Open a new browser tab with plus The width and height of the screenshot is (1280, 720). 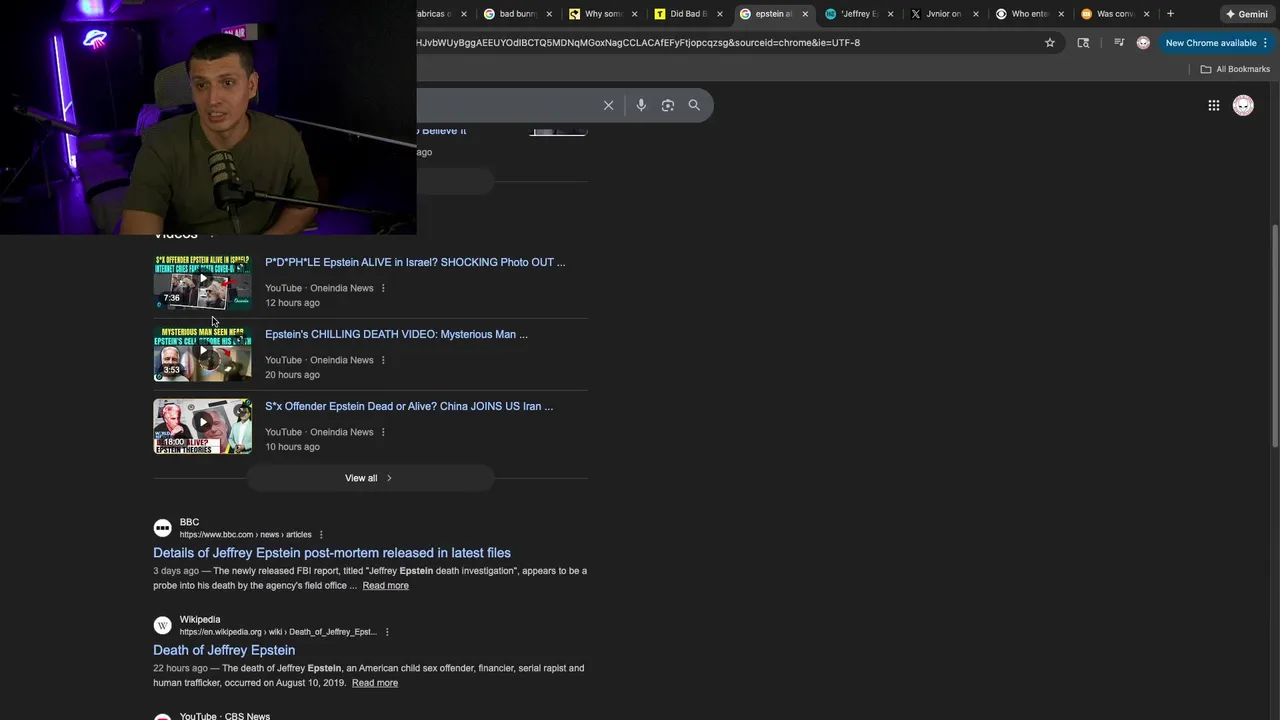[x=1170, y=14]
